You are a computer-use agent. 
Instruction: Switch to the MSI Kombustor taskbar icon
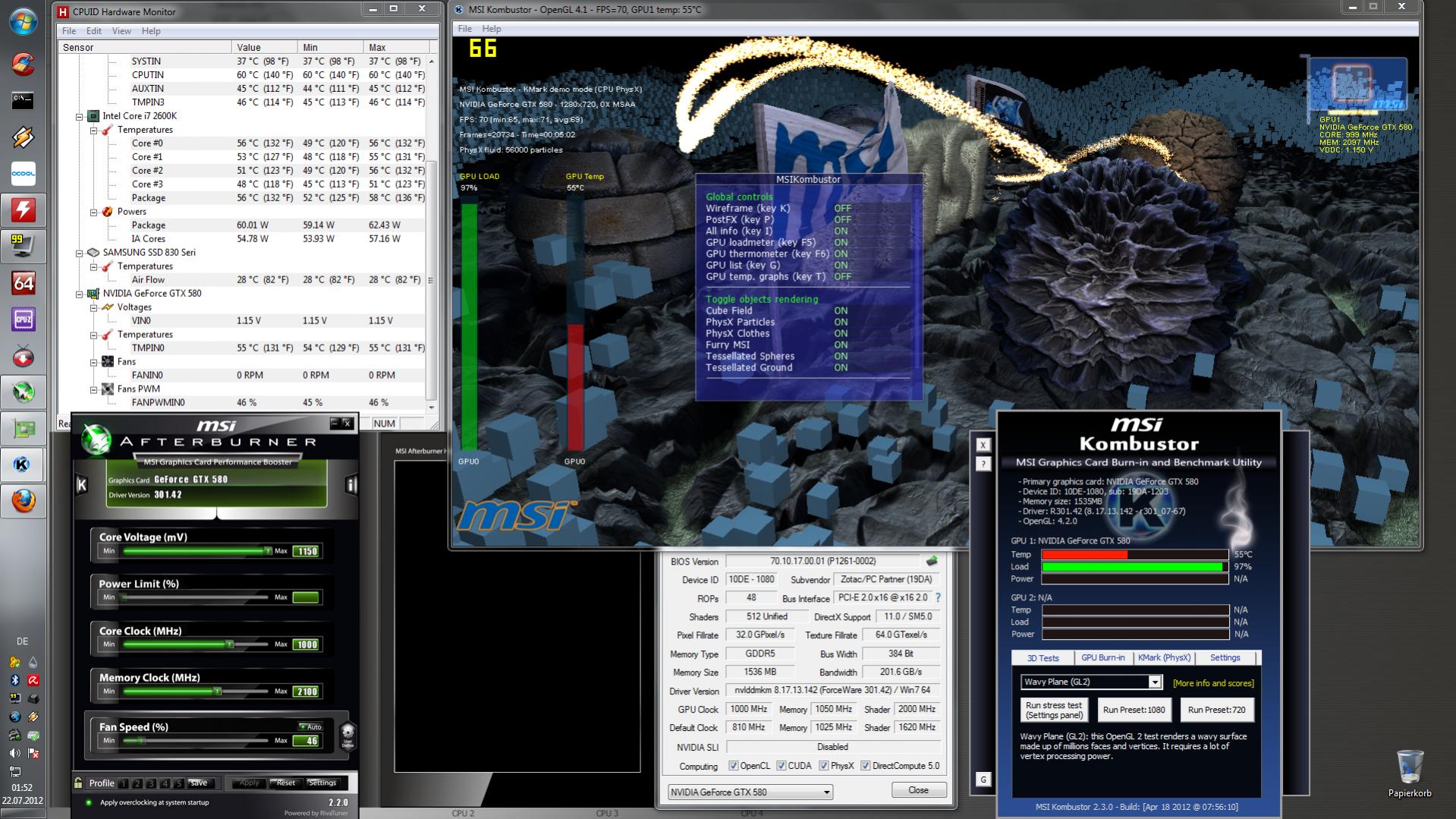click(x=23, y=465)
